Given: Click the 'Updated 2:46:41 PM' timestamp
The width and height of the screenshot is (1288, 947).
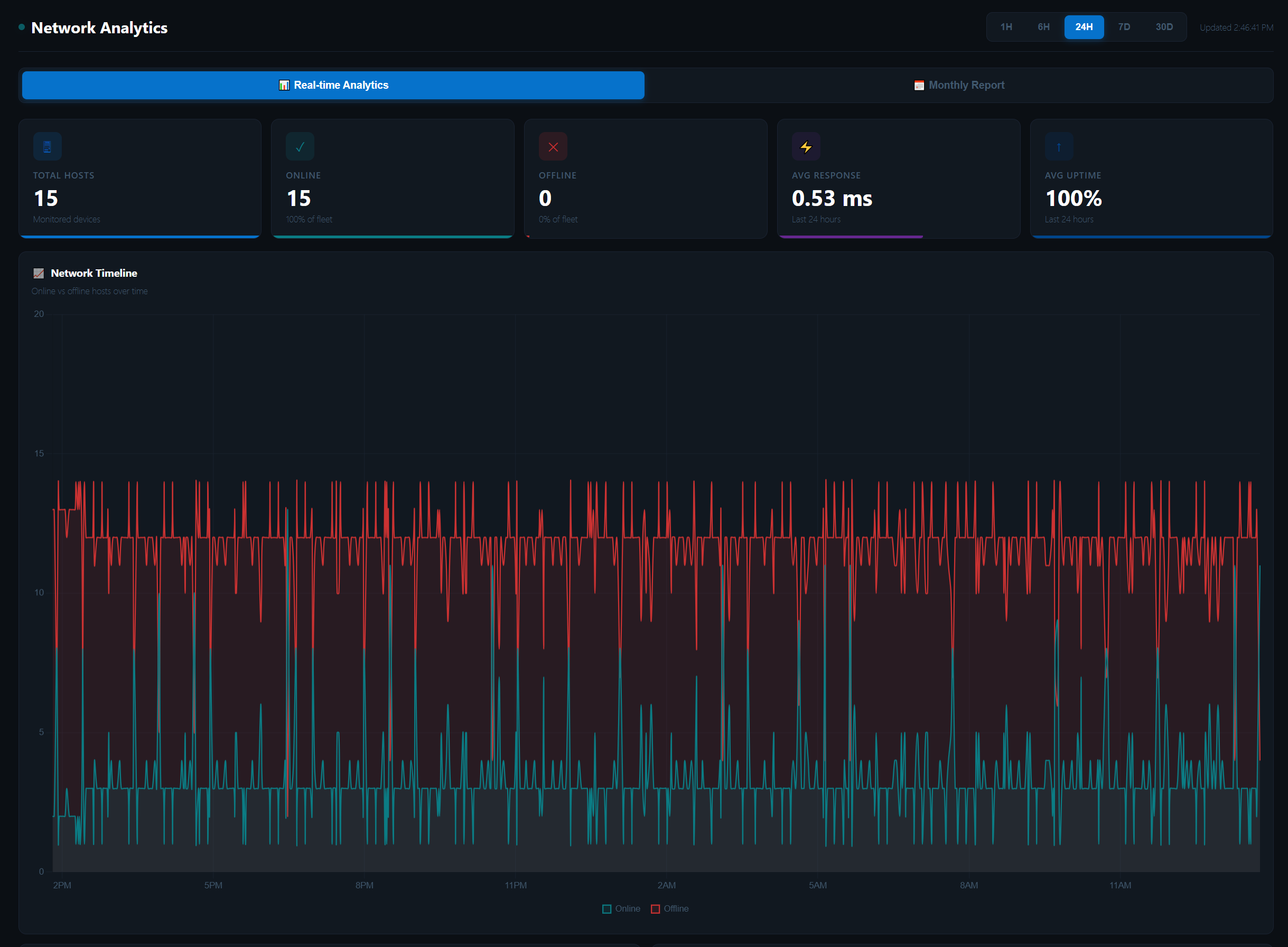Looking at the screenshot, I should [x=1236, y=27].
